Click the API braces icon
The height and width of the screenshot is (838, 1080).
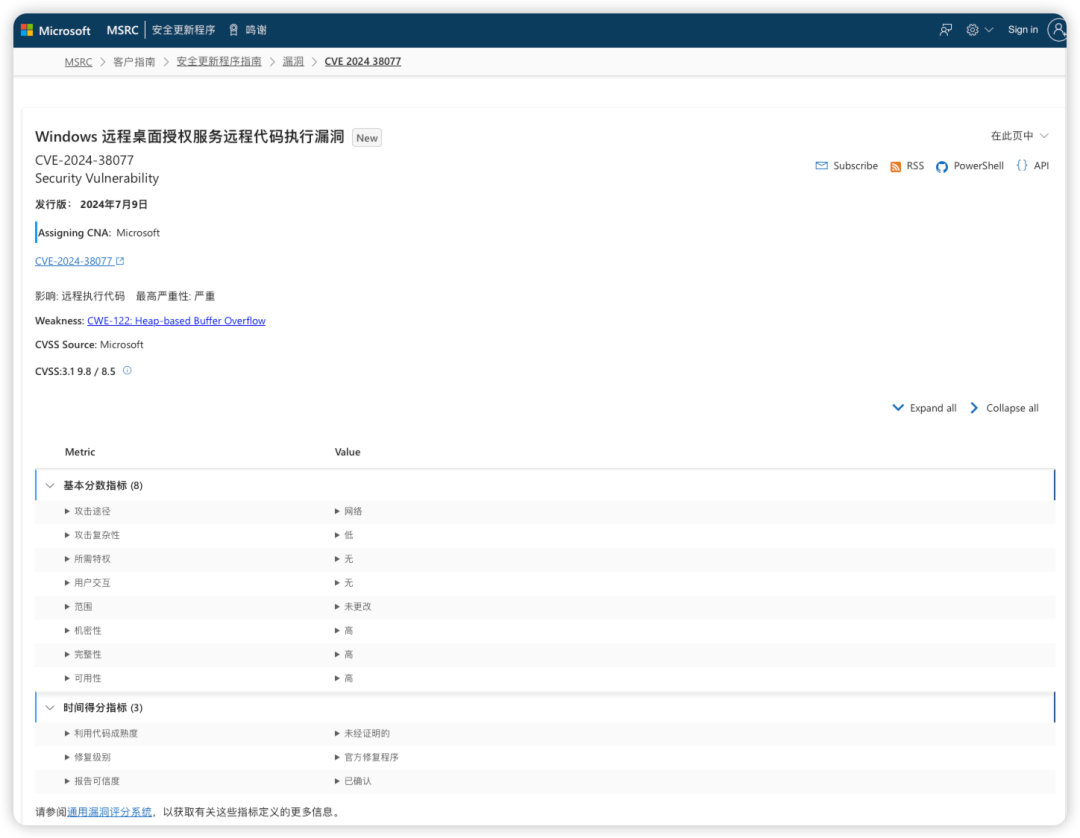point(1022,166)
